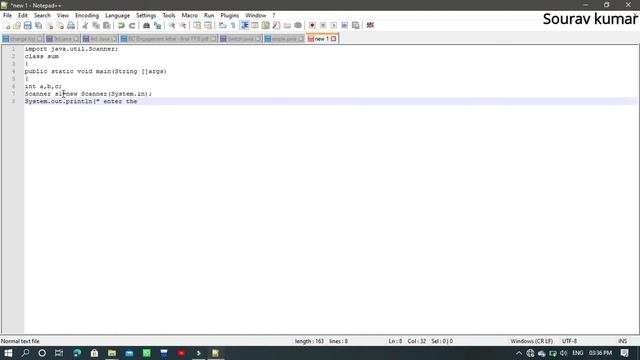The width and height of the screenshot is (640, 360).
Task: Start macro recording with red record icon
Action: coord(312,25)
